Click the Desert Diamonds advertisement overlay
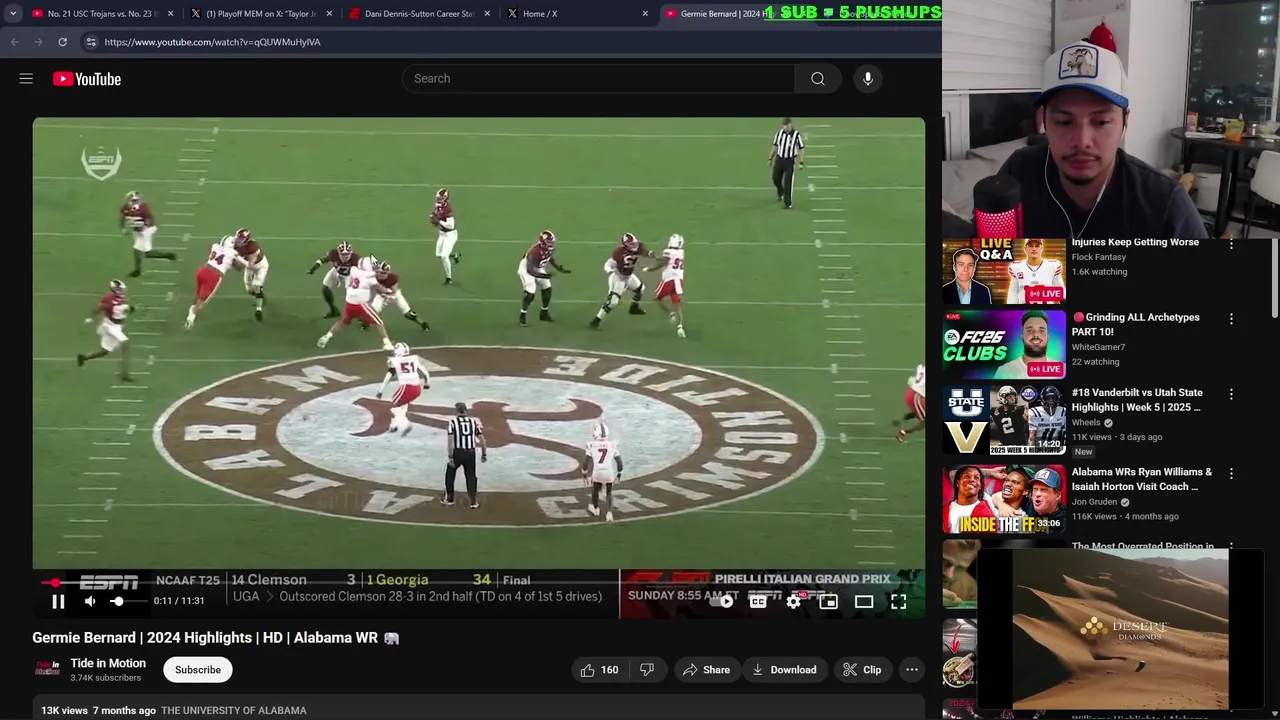This screenshot has height=720, width=1280. coord(1120,629)
